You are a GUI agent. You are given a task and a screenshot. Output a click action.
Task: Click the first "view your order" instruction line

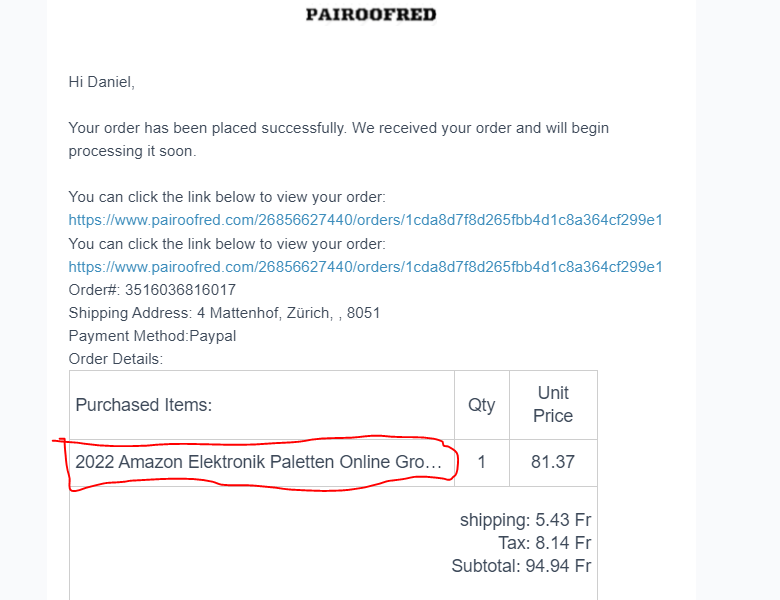pyautogui.click(x=227, y=197)
